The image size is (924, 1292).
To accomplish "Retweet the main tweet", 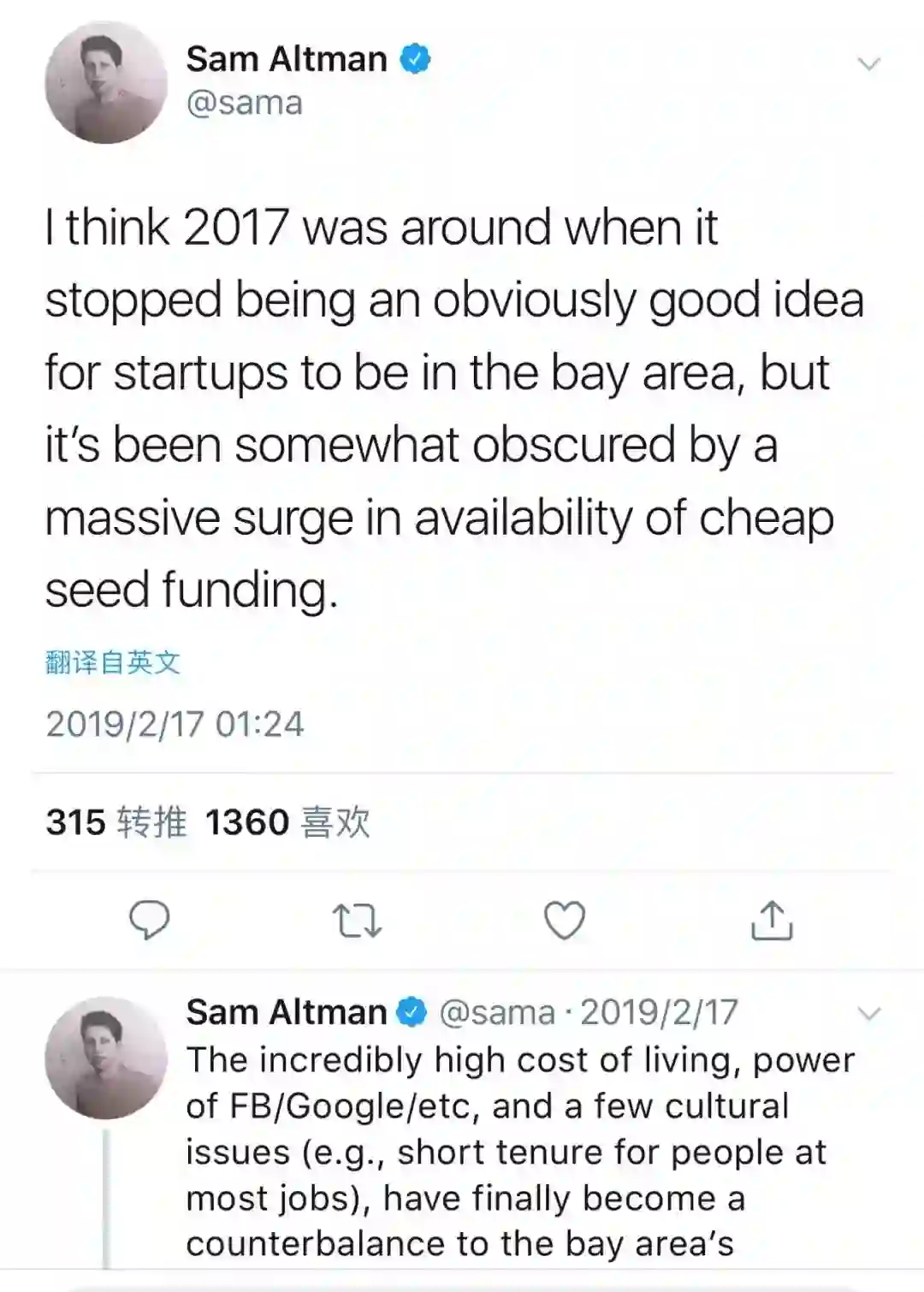I will [356, 922].
